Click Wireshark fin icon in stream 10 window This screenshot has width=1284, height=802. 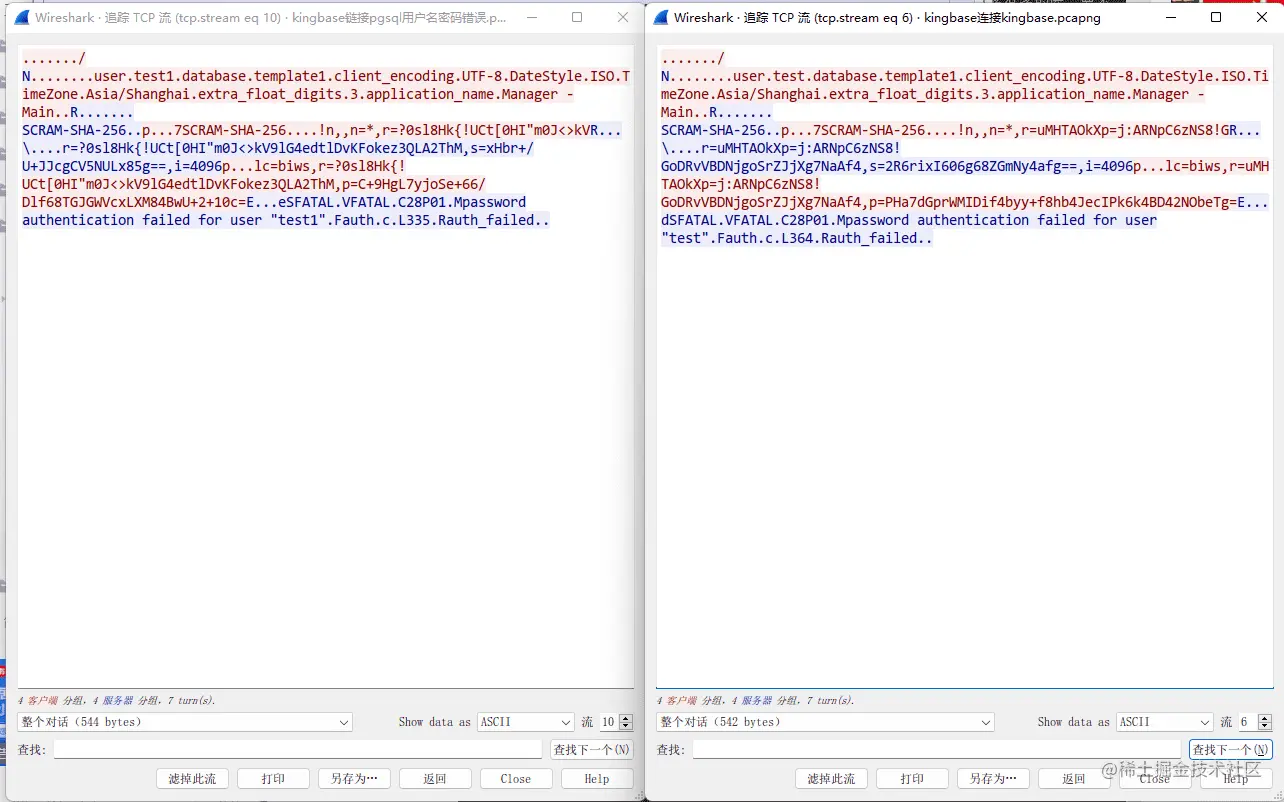tap(21, 18)
